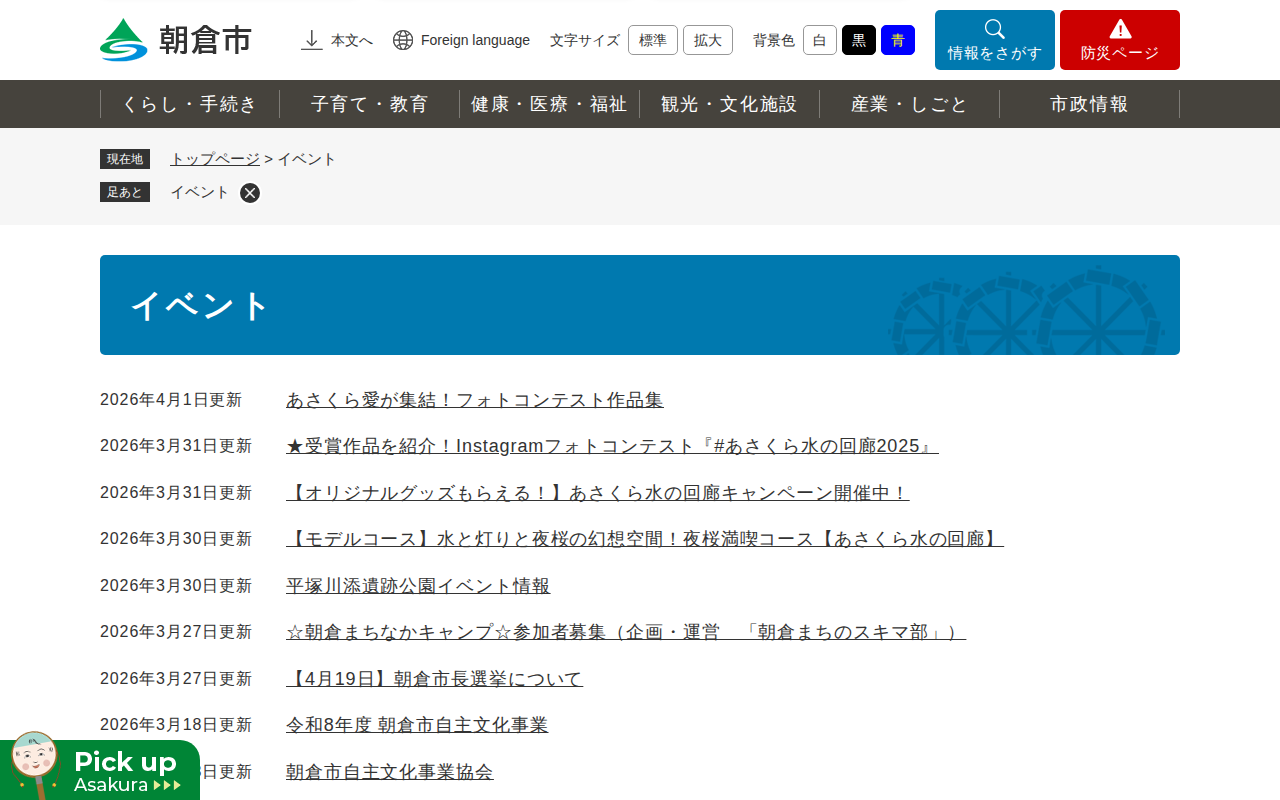Open 朝倉まちなかキャンプ参加者募集 link
1280x800 pixels.
coord(626,632)
